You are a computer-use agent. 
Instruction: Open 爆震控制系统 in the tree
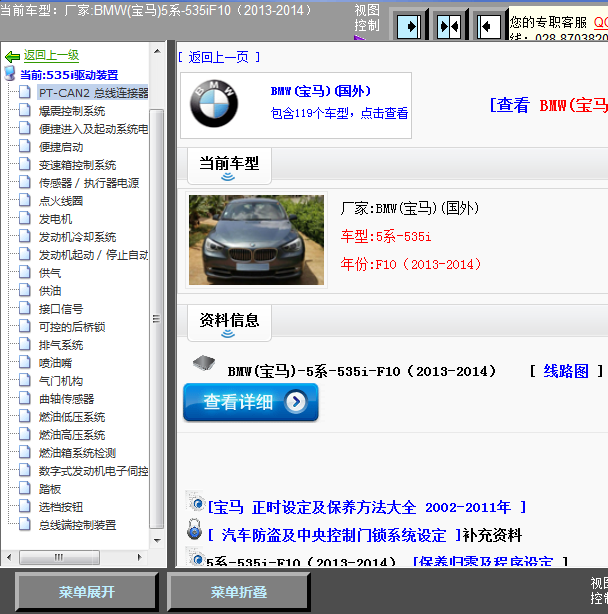[x=72, y=111]
